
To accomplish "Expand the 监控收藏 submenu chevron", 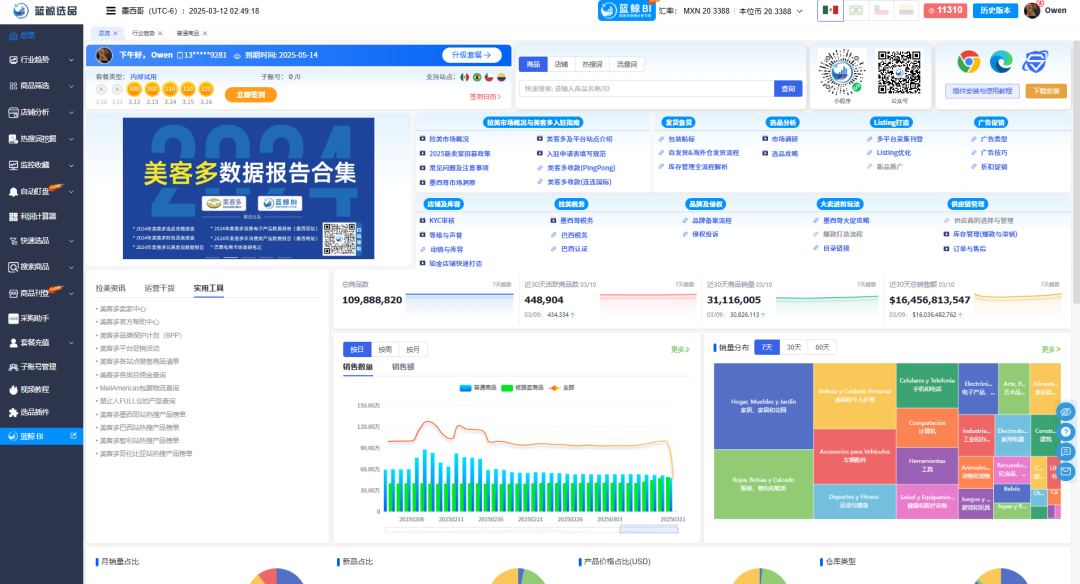I will [71, 165].
